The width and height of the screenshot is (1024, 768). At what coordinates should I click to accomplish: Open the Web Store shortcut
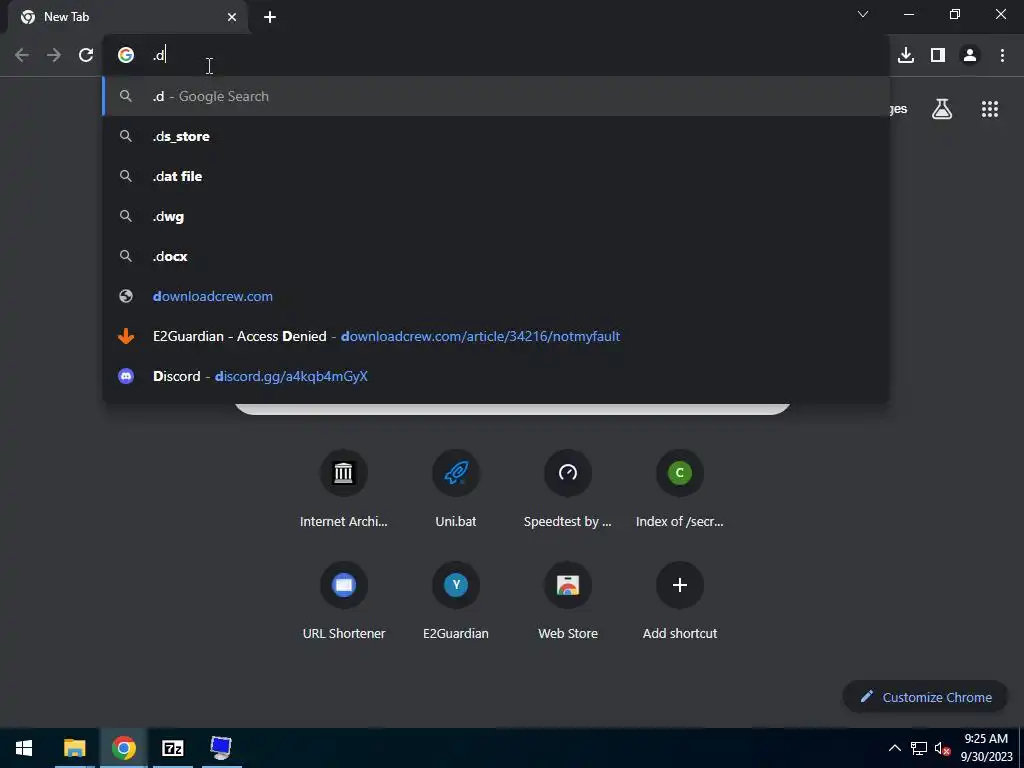568,601
